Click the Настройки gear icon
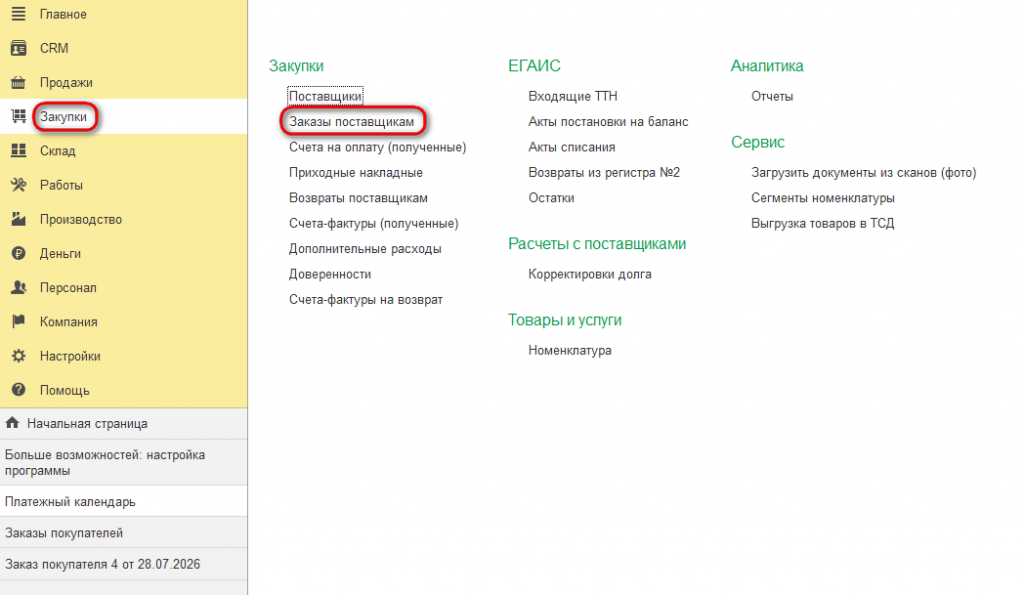Image resolution: width=1024 pixels, height=595 pixels. (18, 356)
